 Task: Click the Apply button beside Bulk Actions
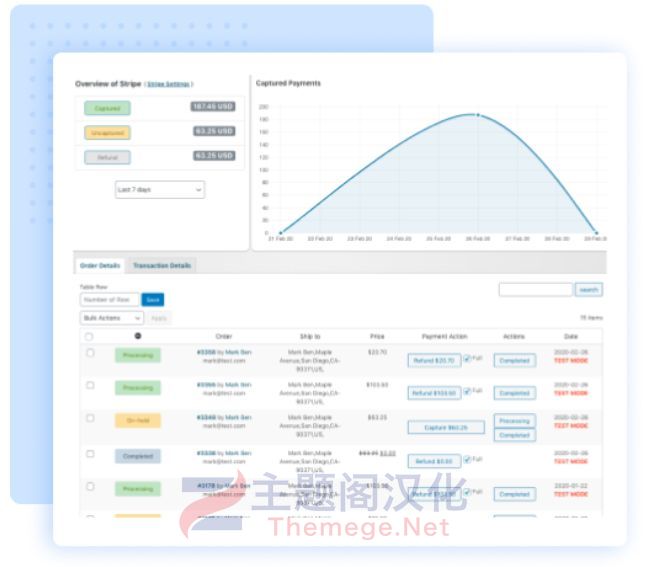(159, 318)
